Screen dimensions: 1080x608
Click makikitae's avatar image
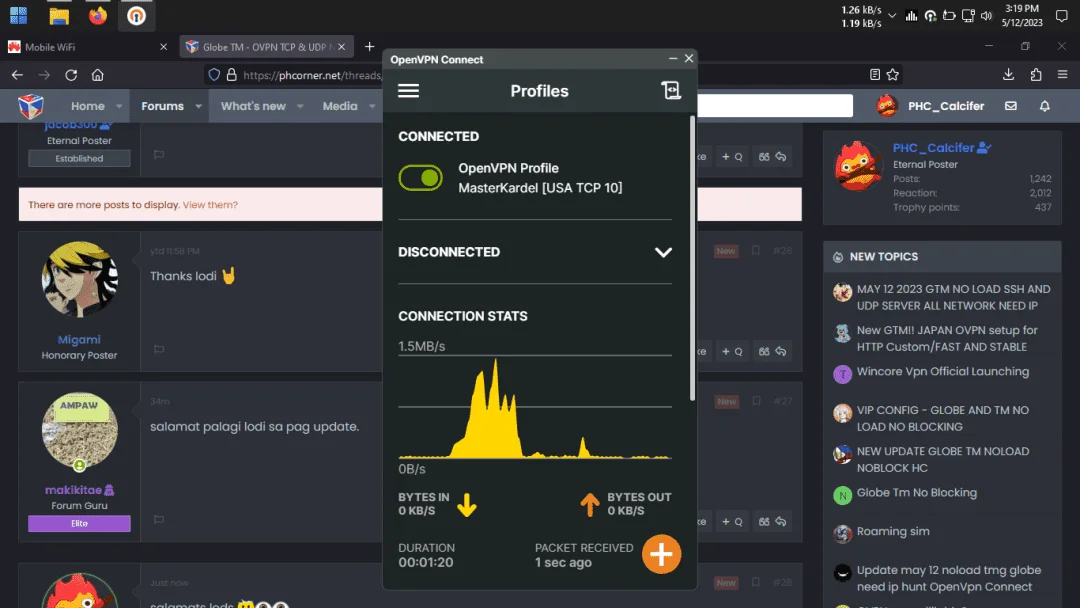tap(79, 430)
